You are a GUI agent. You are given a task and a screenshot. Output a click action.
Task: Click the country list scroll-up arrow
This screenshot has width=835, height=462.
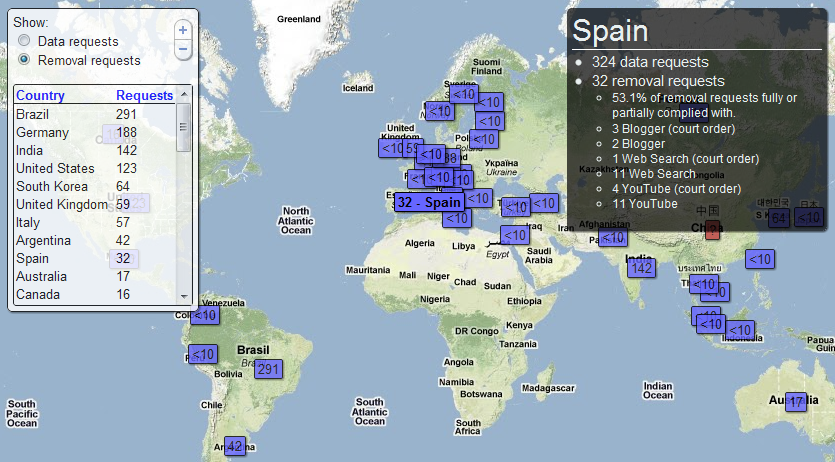point(184,94)
